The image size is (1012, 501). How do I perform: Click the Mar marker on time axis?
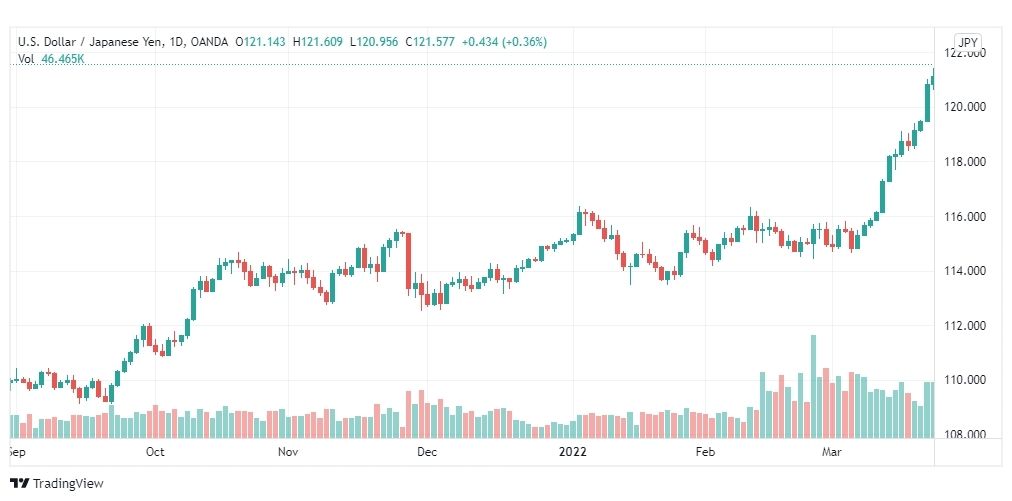(x=832, y=452)
